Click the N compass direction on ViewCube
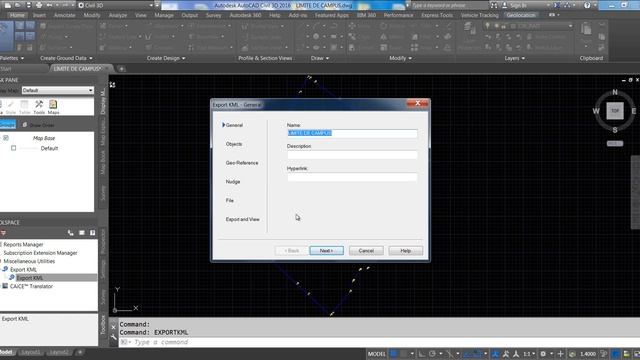Screen dimensions: 640x360 click(x=615, y=92)
